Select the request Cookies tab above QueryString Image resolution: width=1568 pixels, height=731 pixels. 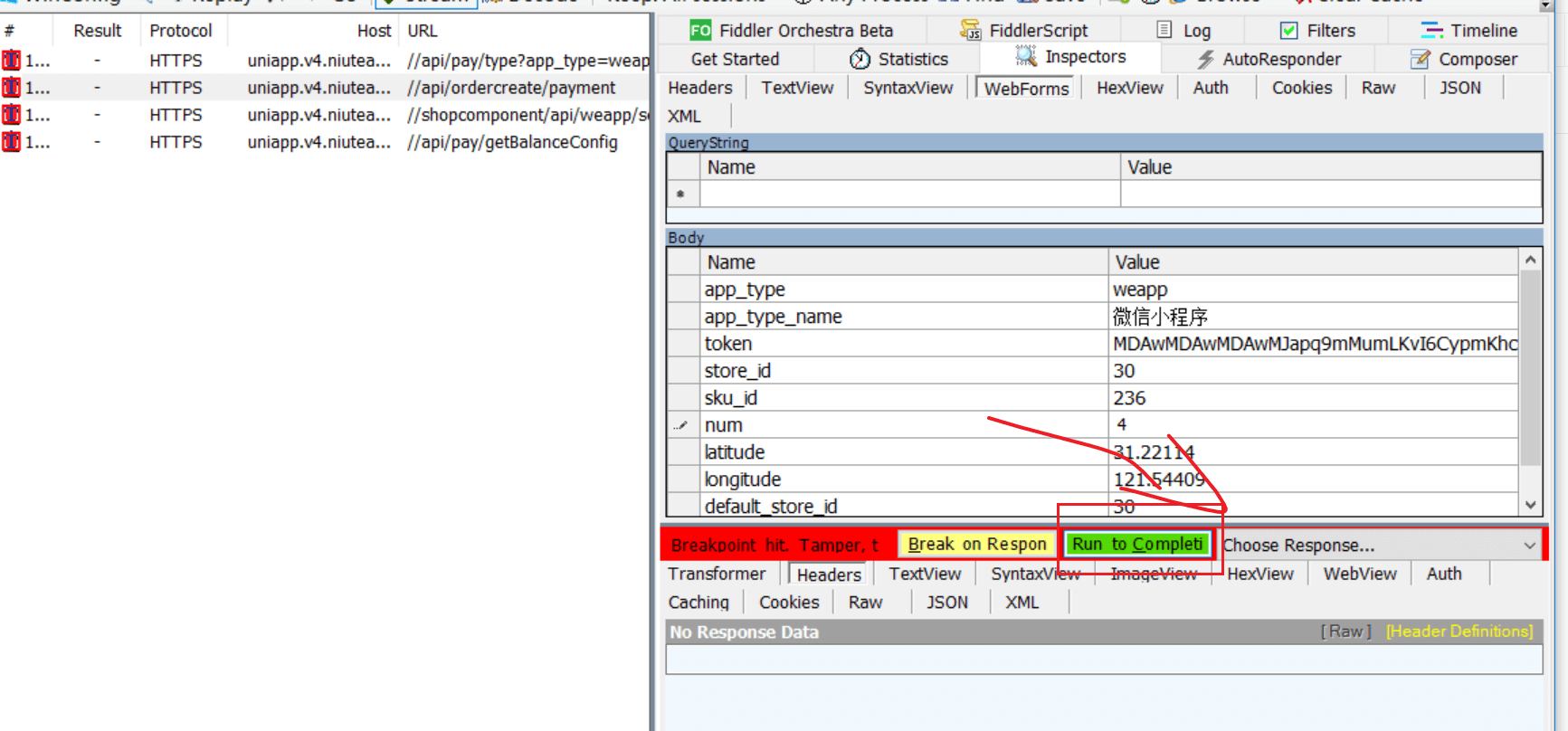(x=1302, y=88)
